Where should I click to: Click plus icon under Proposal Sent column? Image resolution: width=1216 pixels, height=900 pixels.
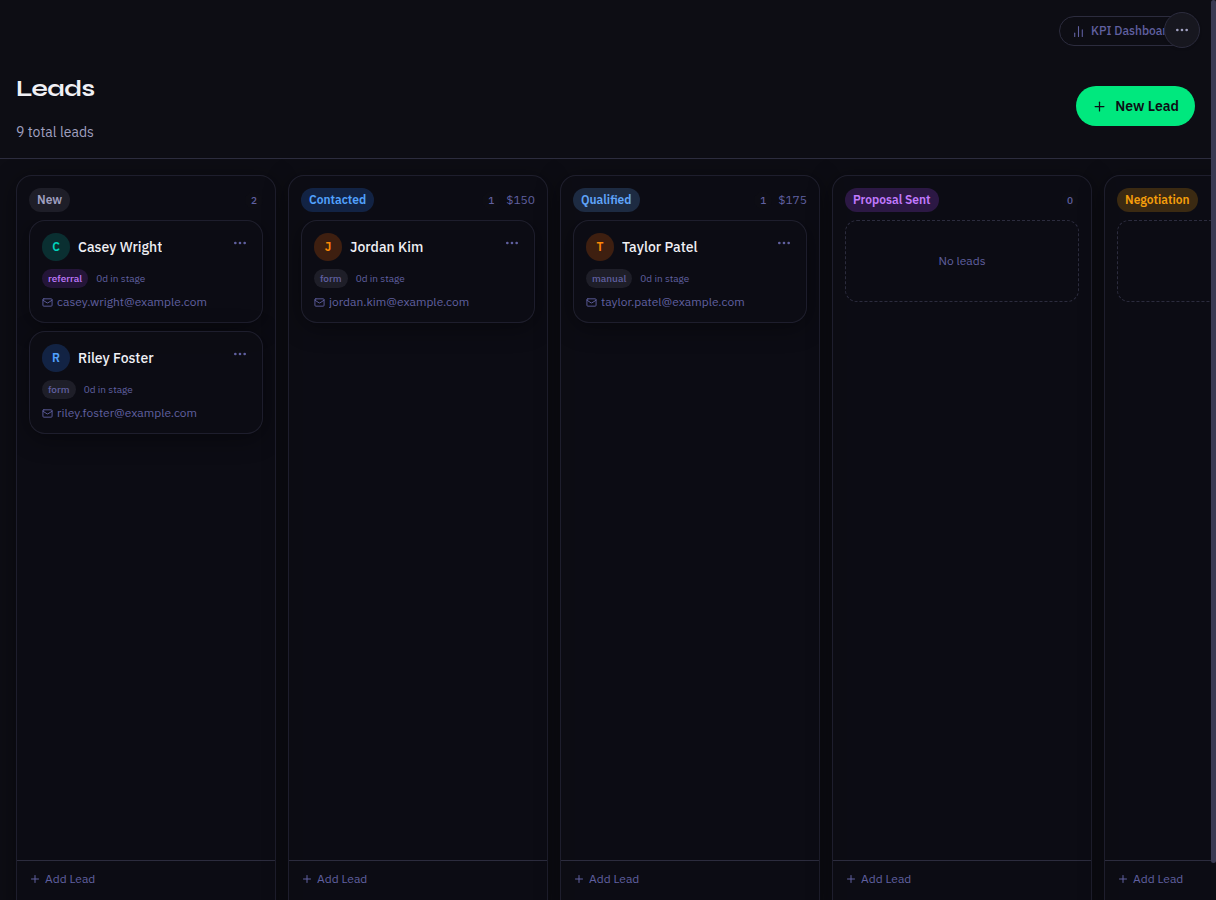point(851,879)
